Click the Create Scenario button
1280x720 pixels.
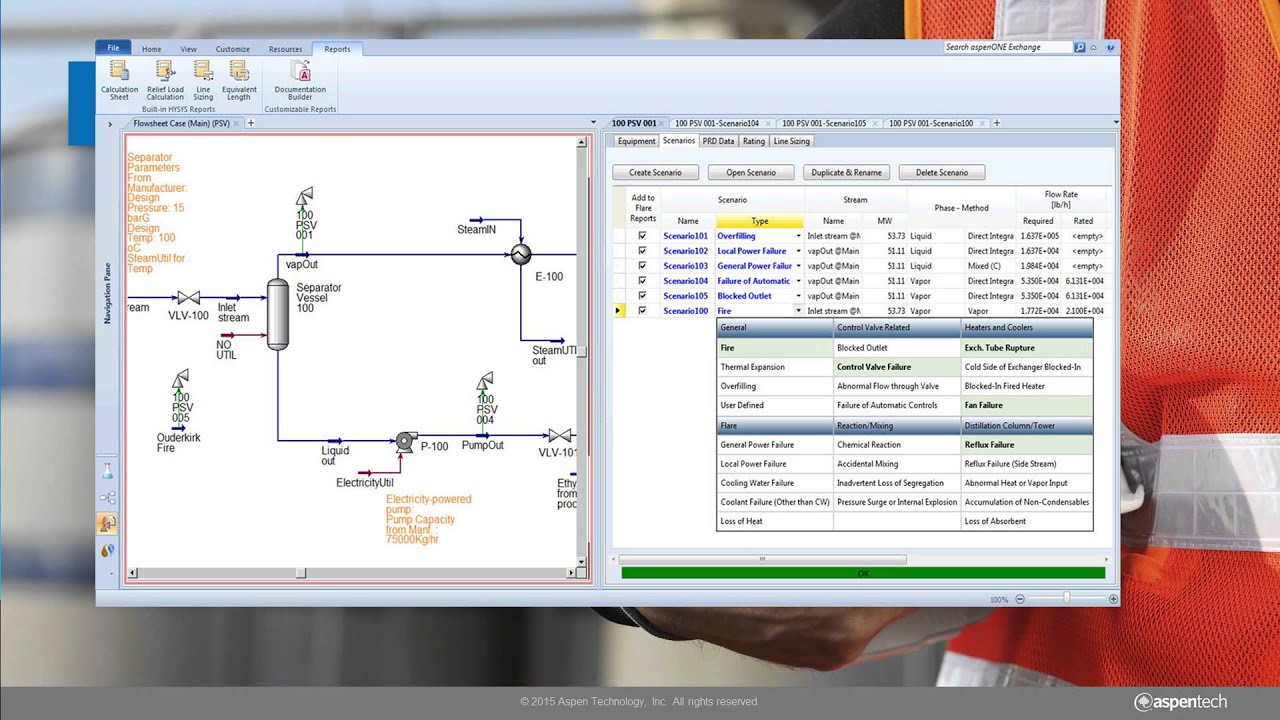tap(655, 173)
